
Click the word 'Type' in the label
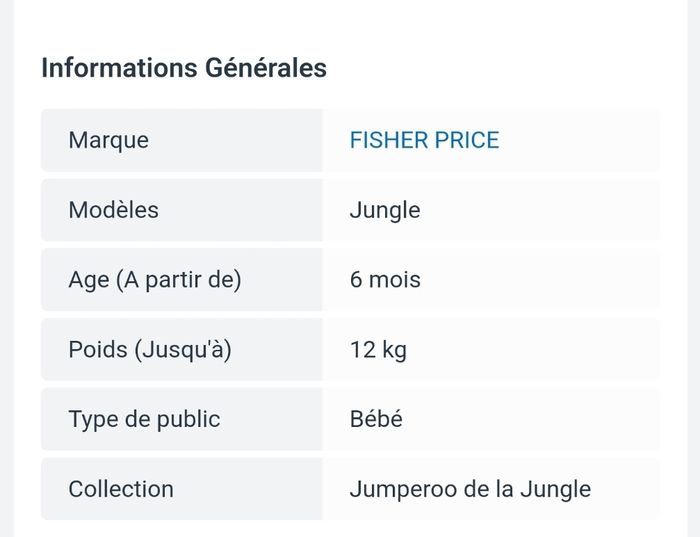(93, 419)
